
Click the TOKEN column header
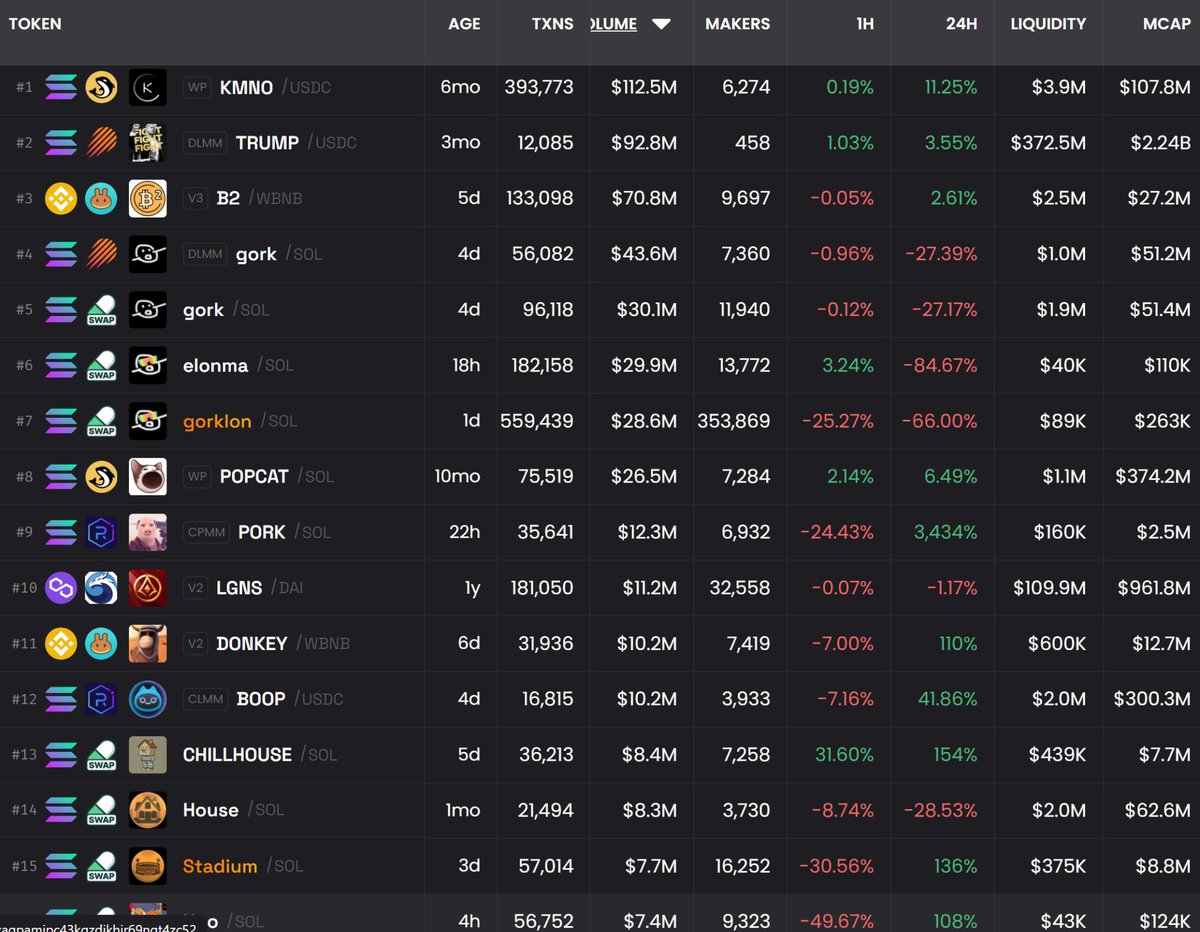(x=35, y=24)
